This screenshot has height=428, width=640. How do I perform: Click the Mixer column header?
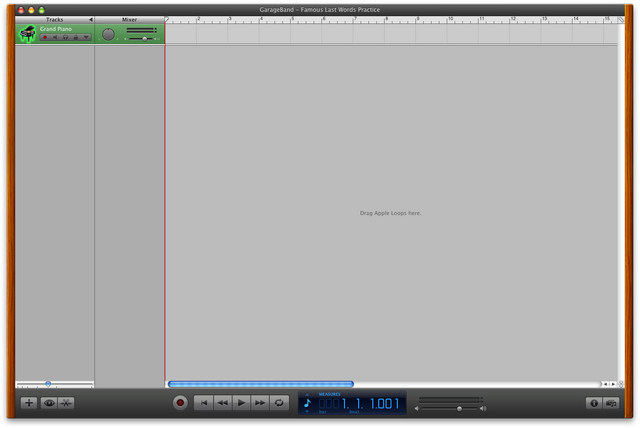point(129,20)
